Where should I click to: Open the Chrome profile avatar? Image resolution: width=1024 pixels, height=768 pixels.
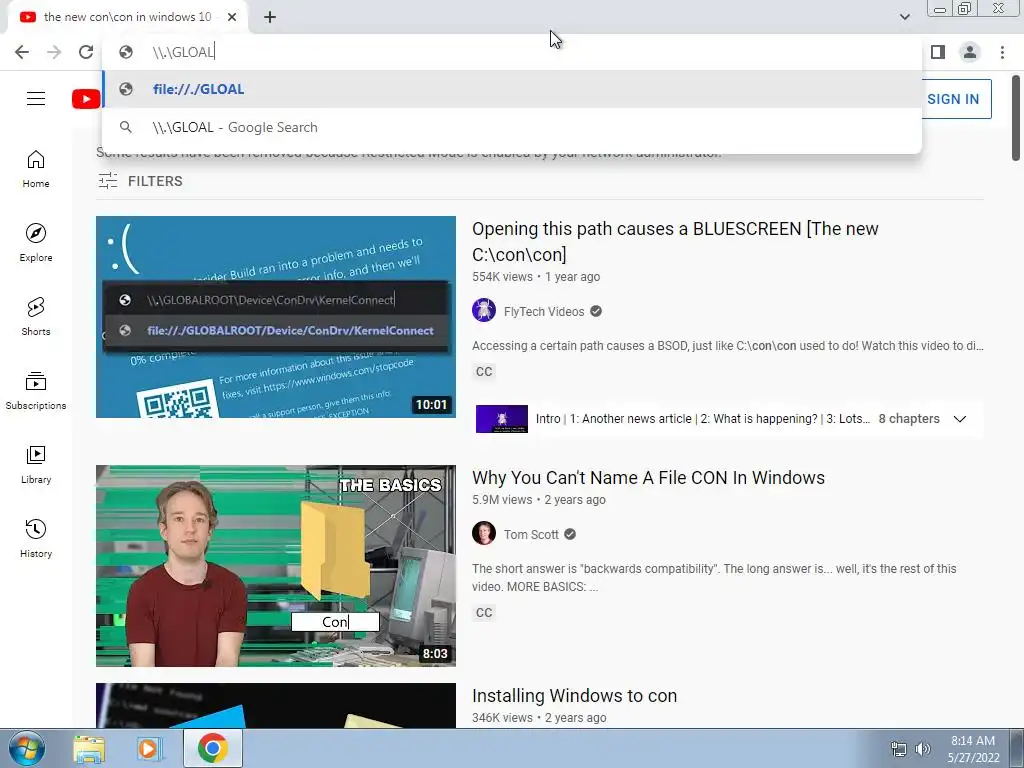coord(970,52)
